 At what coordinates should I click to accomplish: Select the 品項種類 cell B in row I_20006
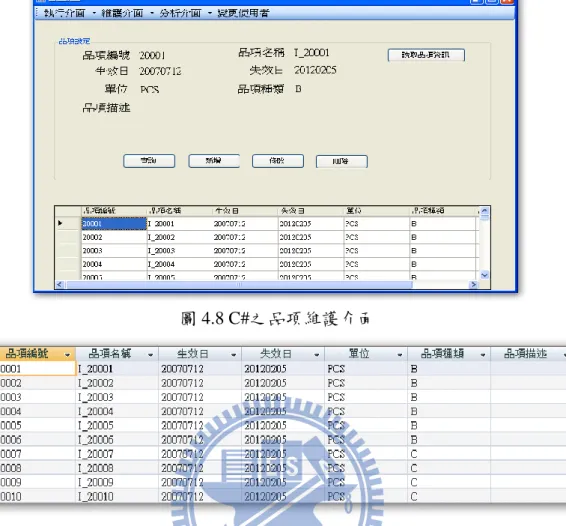coord(449,440)
